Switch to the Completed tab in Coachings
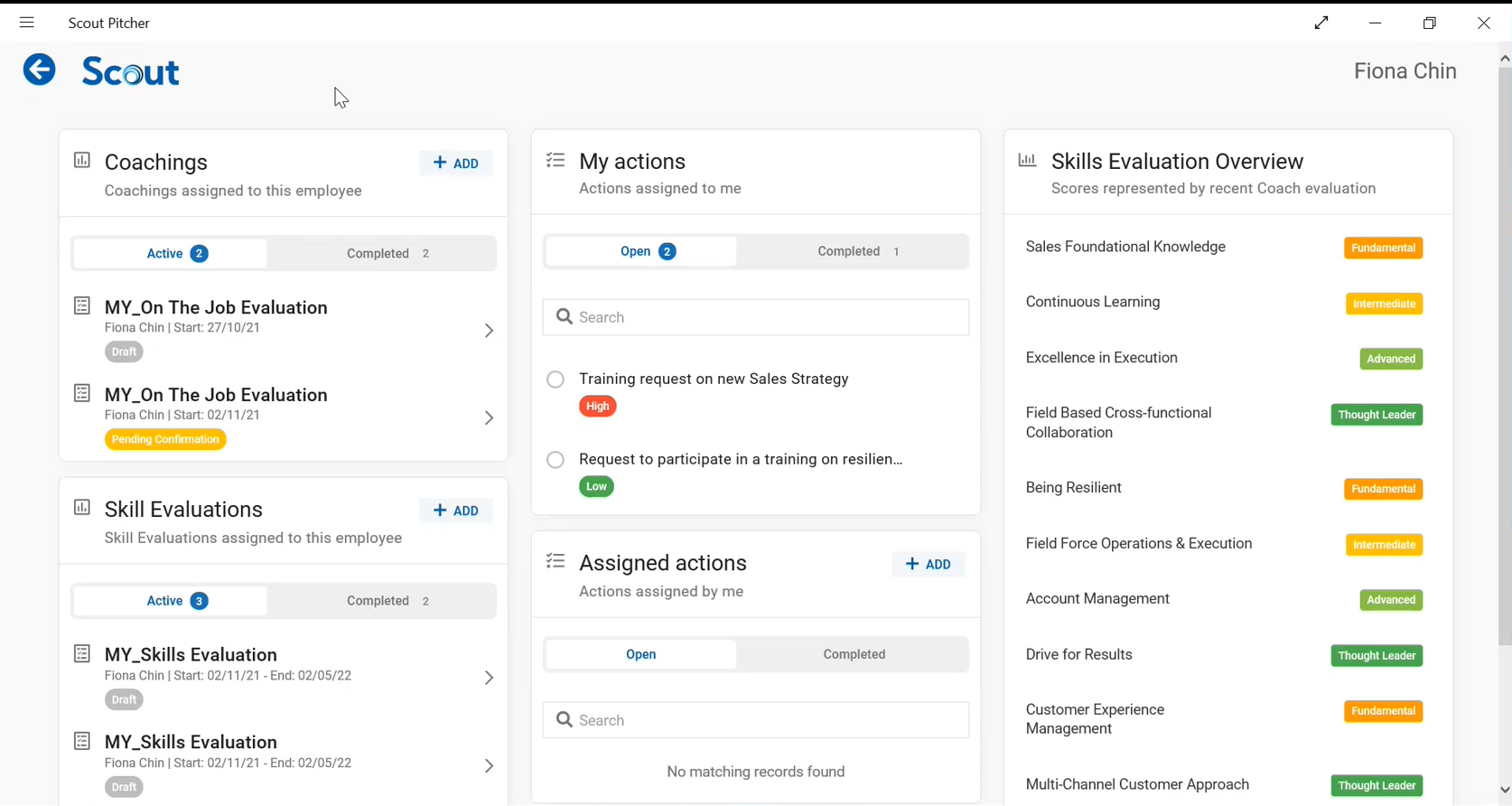1512x806 pixels. pos(387,254)
